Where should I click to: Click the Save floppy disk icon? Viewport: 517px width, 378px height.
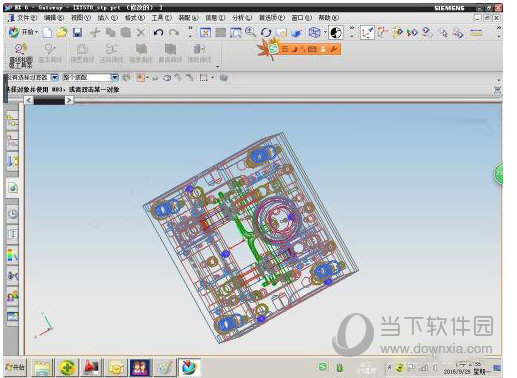pos(77,32)
